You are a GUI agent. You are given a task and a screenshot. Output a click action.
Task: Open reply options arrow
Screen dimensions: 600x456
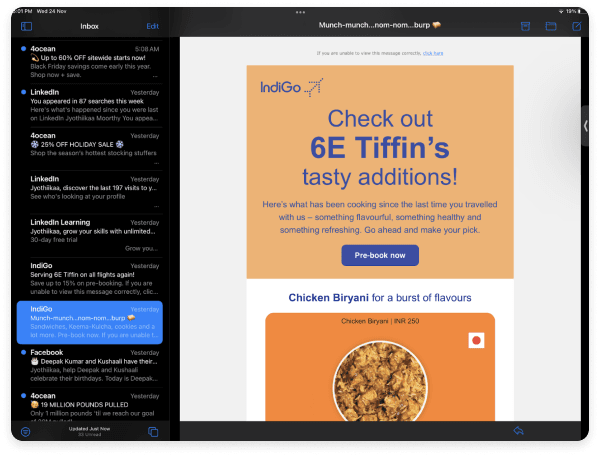[518, 431]
